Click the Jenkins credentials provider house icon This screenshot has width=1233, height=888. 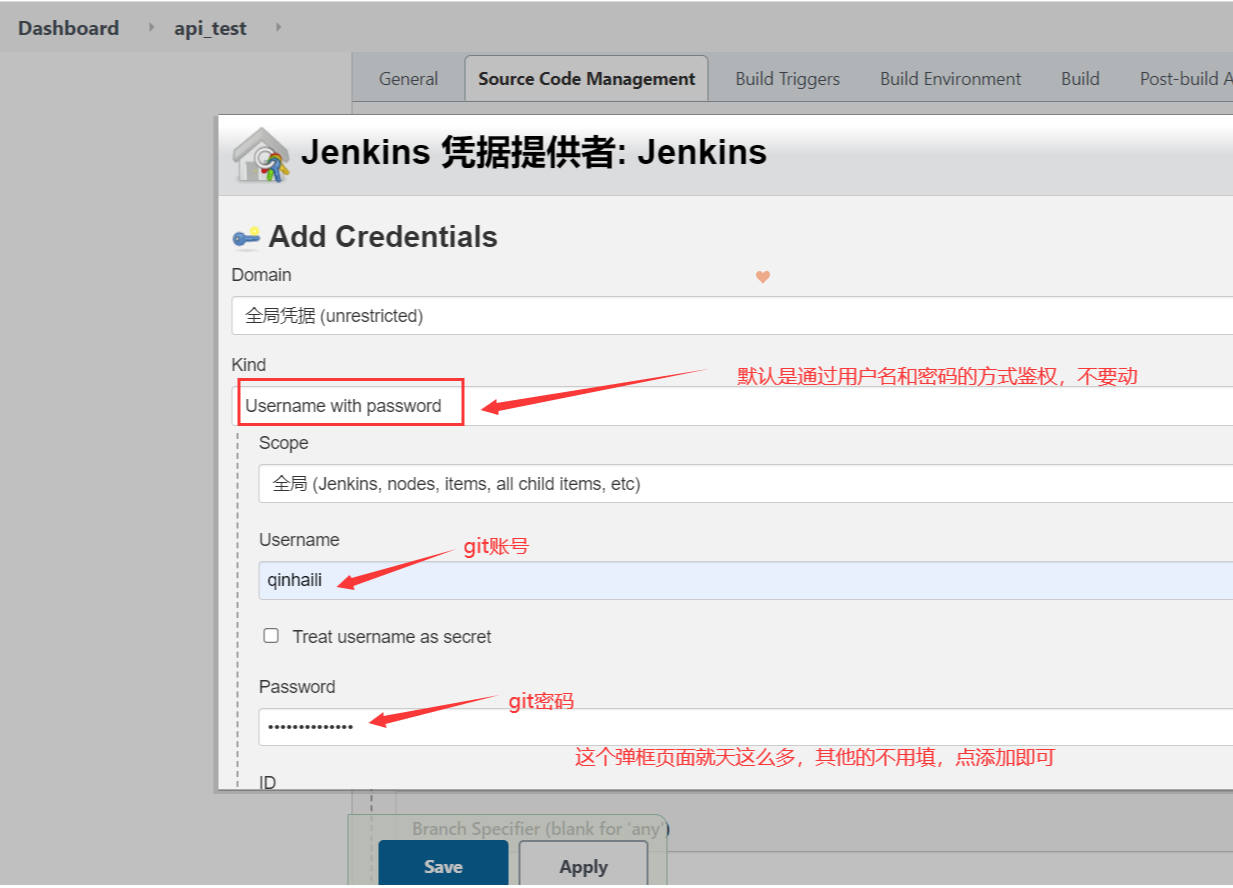(x=261, y=155)
